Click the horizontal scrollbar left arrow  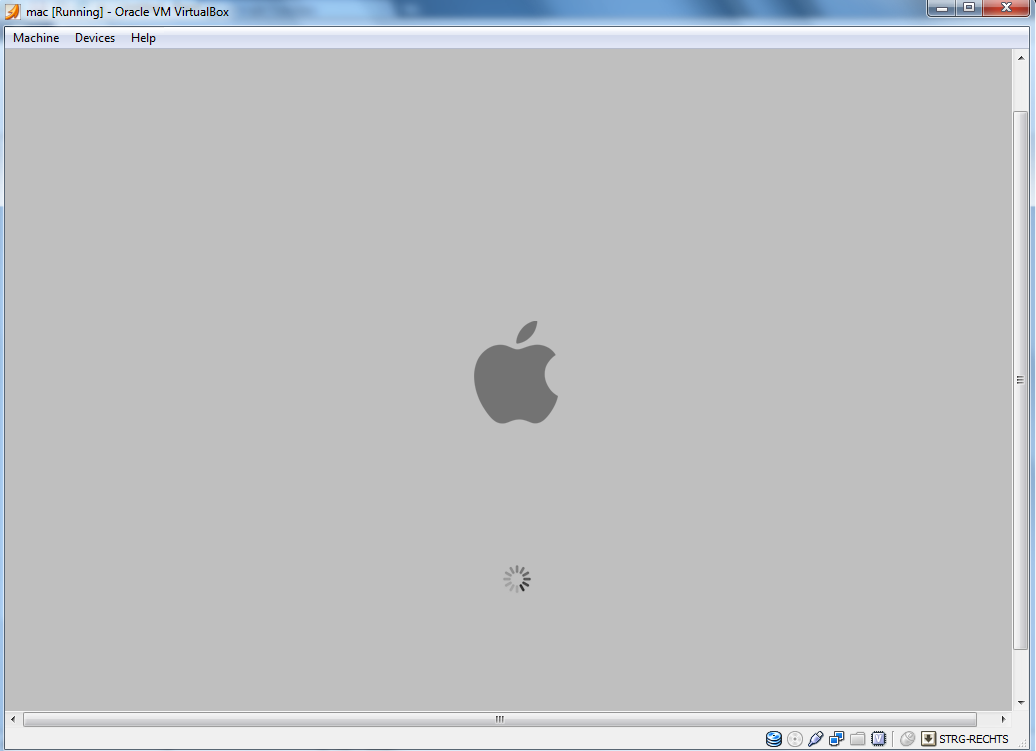pos(13,719)
